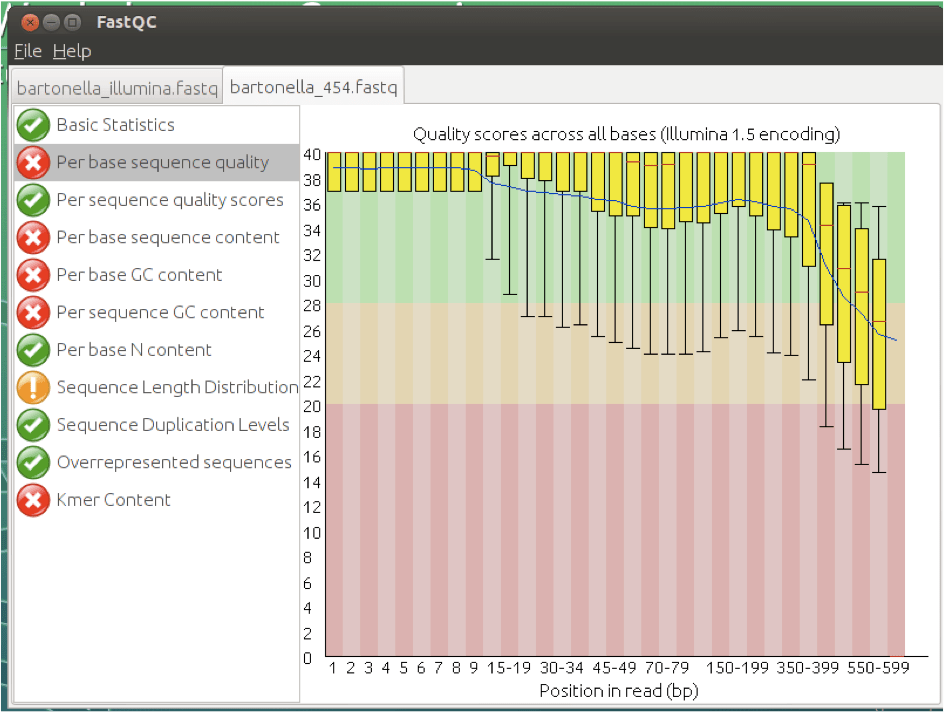Show the Per base N content report
944x713 pixels.
pyautogui.click(x=134, y=350)
